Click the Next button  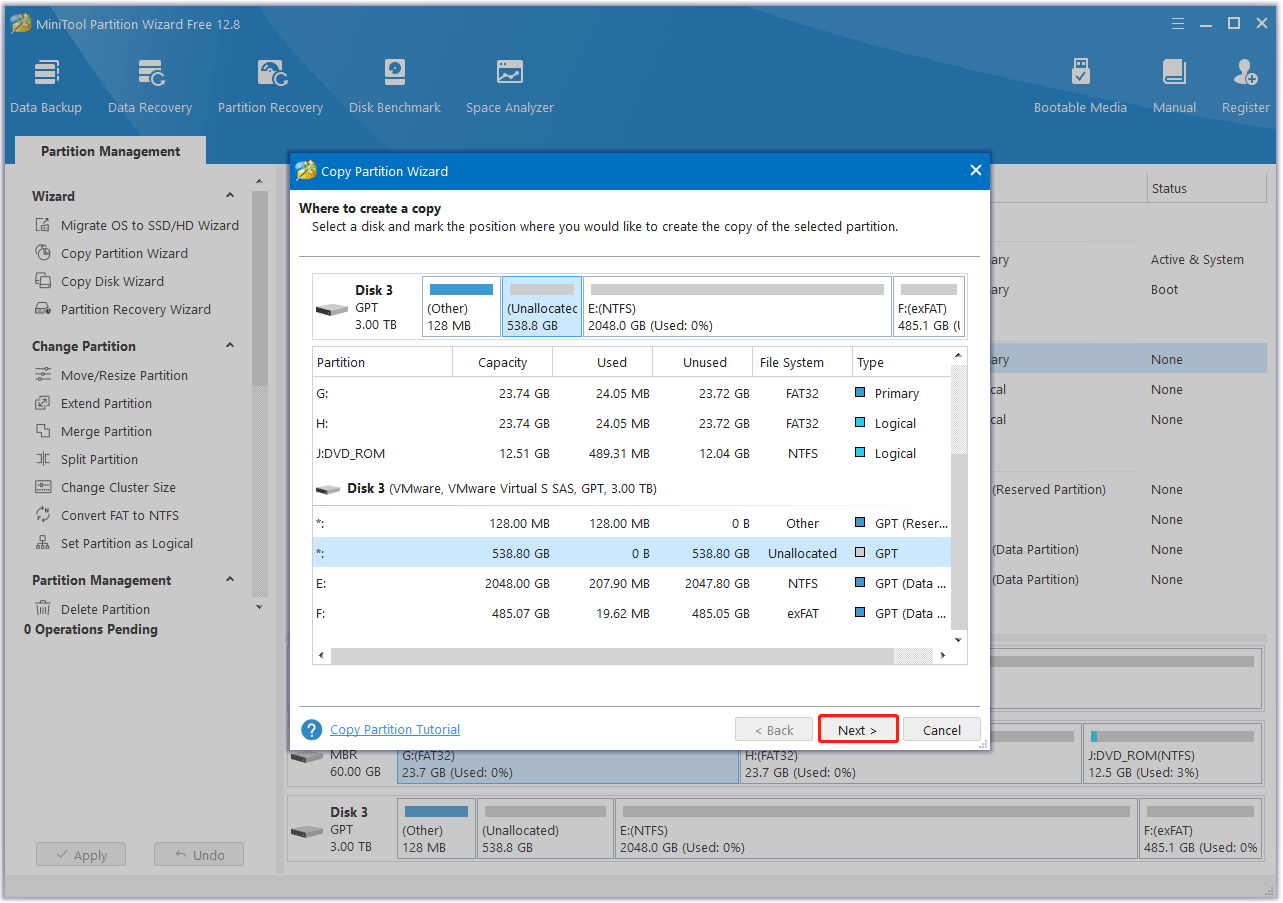858,729
